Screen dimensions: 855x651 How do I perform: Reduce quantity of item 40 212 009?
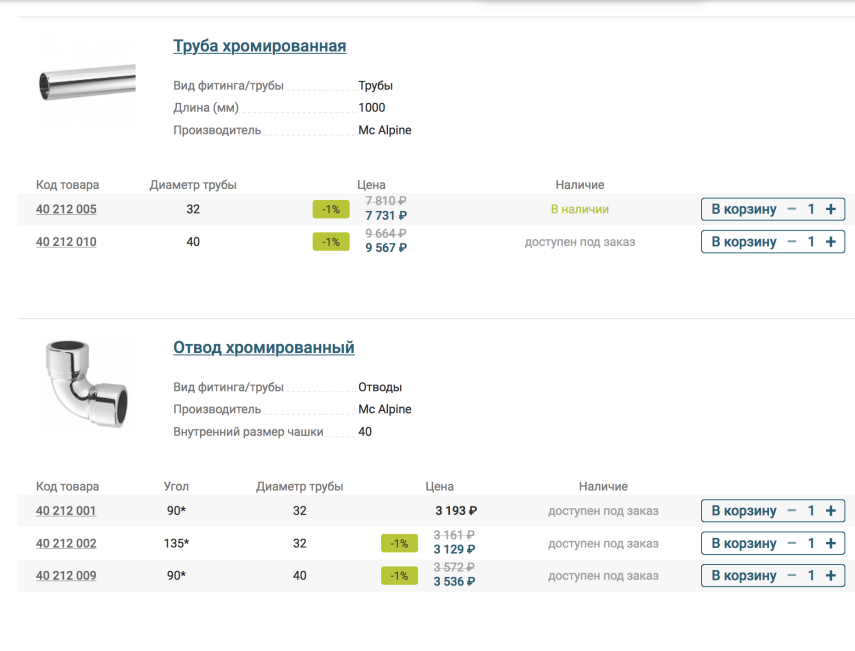point(792,576)
